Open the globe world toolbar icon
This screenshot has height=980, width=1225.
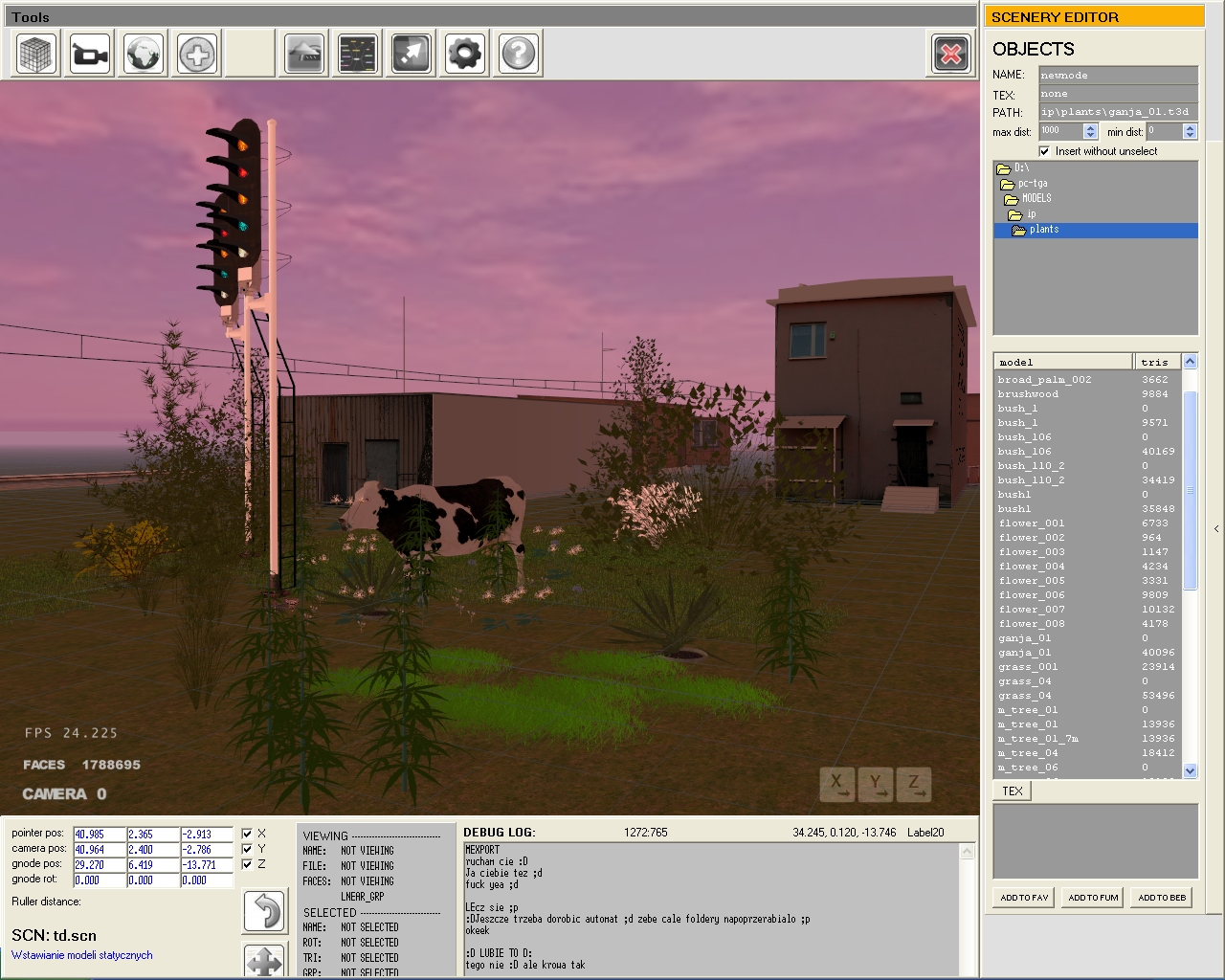click(145, 54)
